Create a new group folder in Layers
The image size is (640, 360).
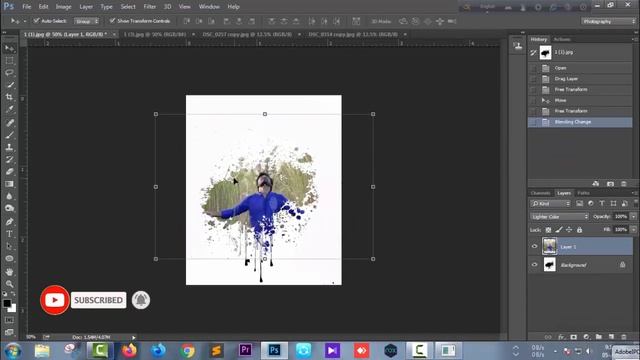(x=598, y=337)
